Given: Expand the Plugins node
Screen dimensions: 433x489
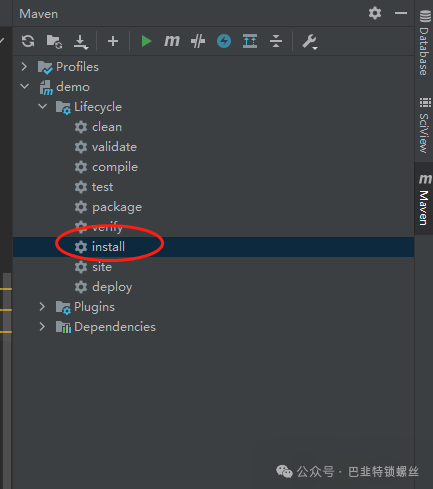Looking at the screenshot, I should coord(42,307).
